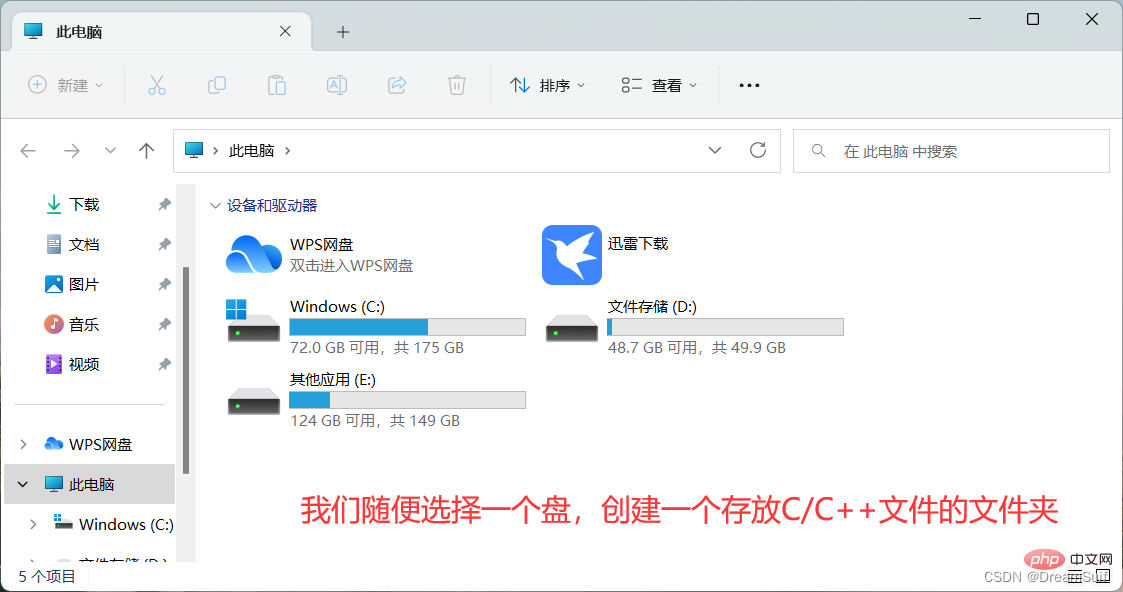
Task: Expand the WPS网盘 sidebar entry
Action: coord(22,443)
